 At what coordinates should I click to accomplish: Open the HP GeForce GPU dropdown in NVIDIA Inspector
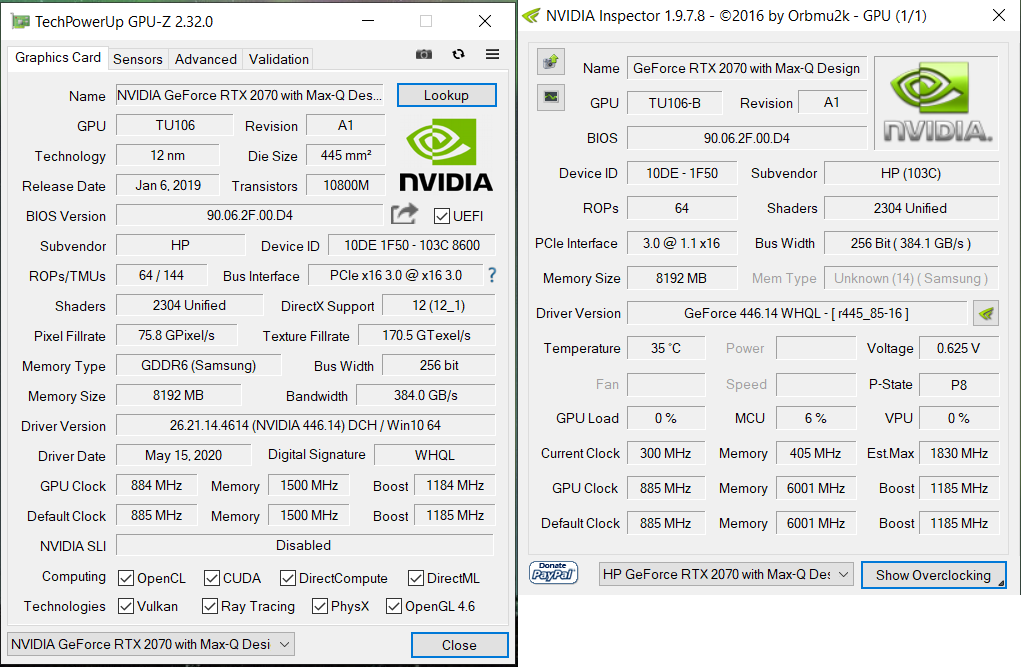726,575
